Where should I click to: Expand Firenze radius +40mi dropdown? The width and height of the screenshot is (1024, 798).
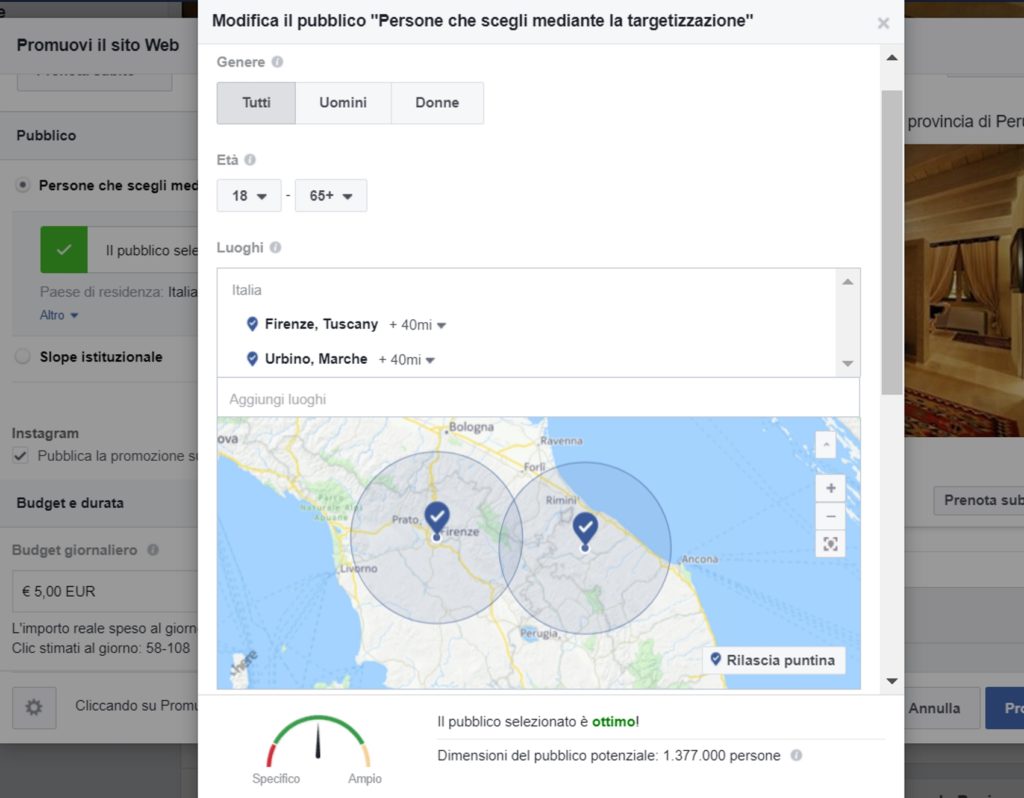pos(418,325)
